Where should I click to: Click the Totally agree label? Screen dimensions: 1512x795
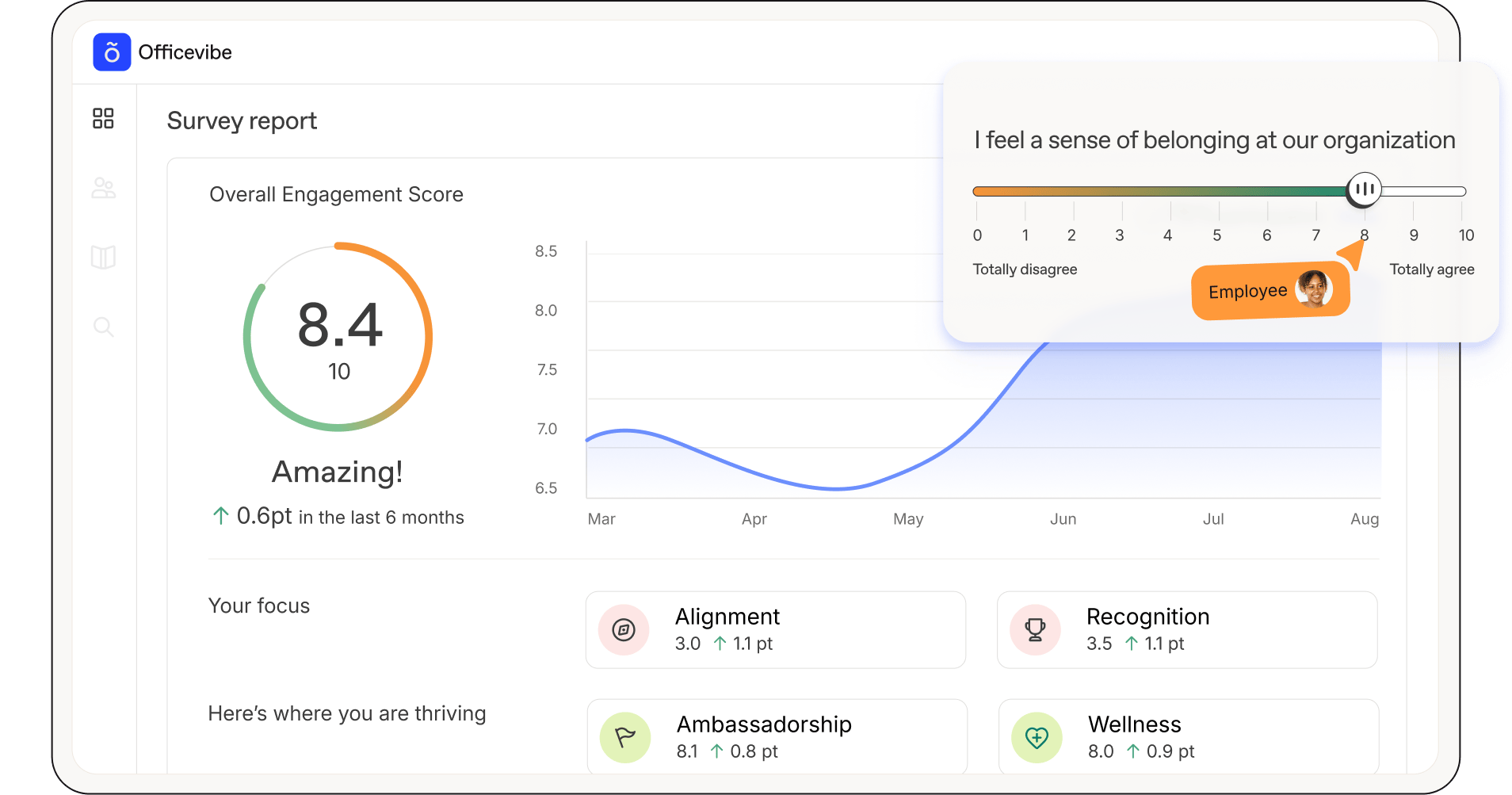point(1431,269)
